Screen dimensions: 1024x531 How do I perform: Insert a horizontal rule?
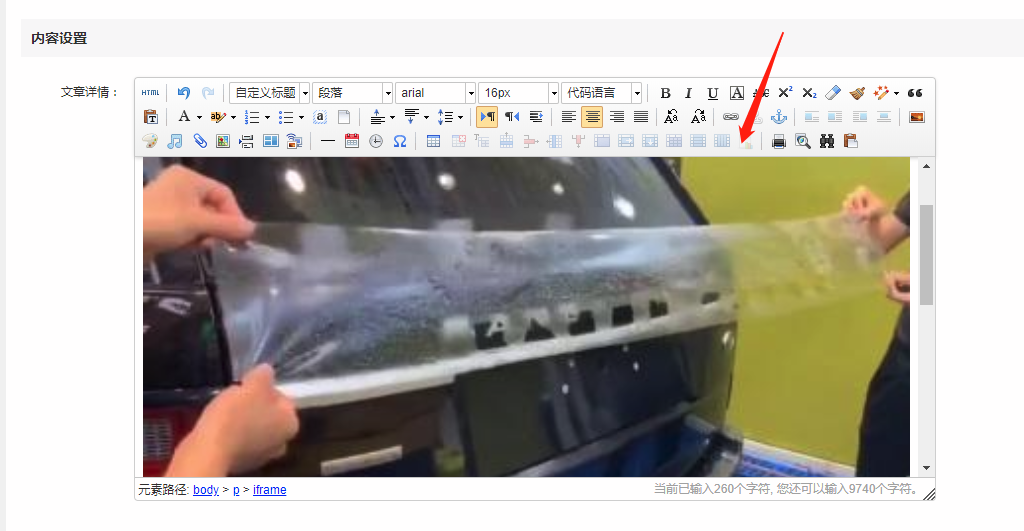pos(328,141)
